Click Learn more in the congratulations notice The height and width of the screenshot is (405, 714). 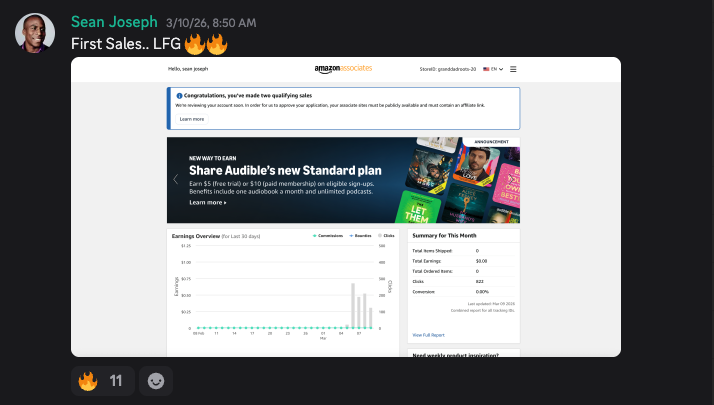click(x=192, y=119)
